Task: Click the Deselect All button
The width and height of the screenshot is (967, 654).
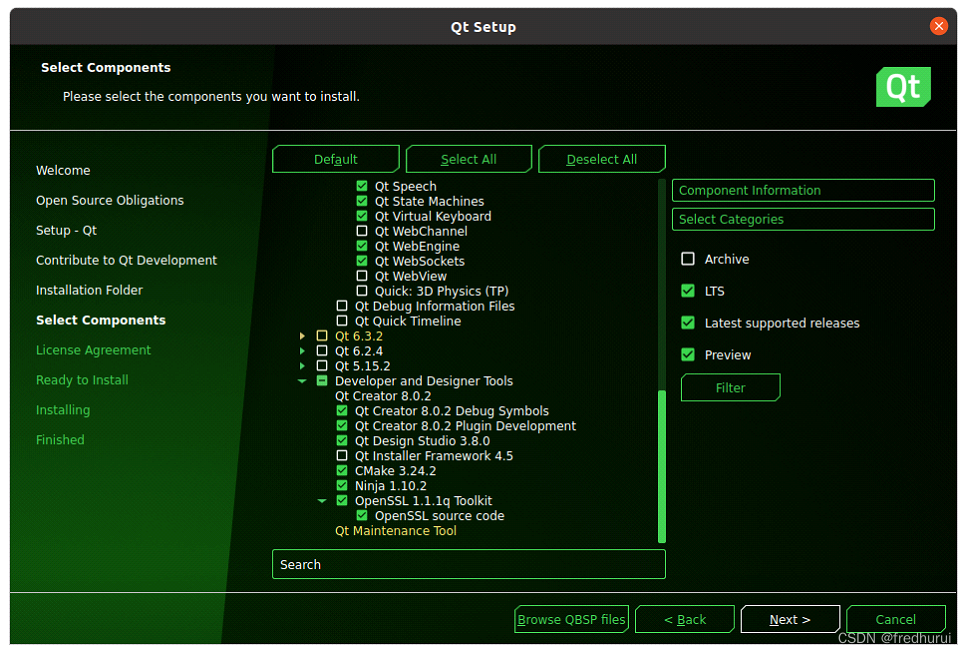Action: pos(602,159)
